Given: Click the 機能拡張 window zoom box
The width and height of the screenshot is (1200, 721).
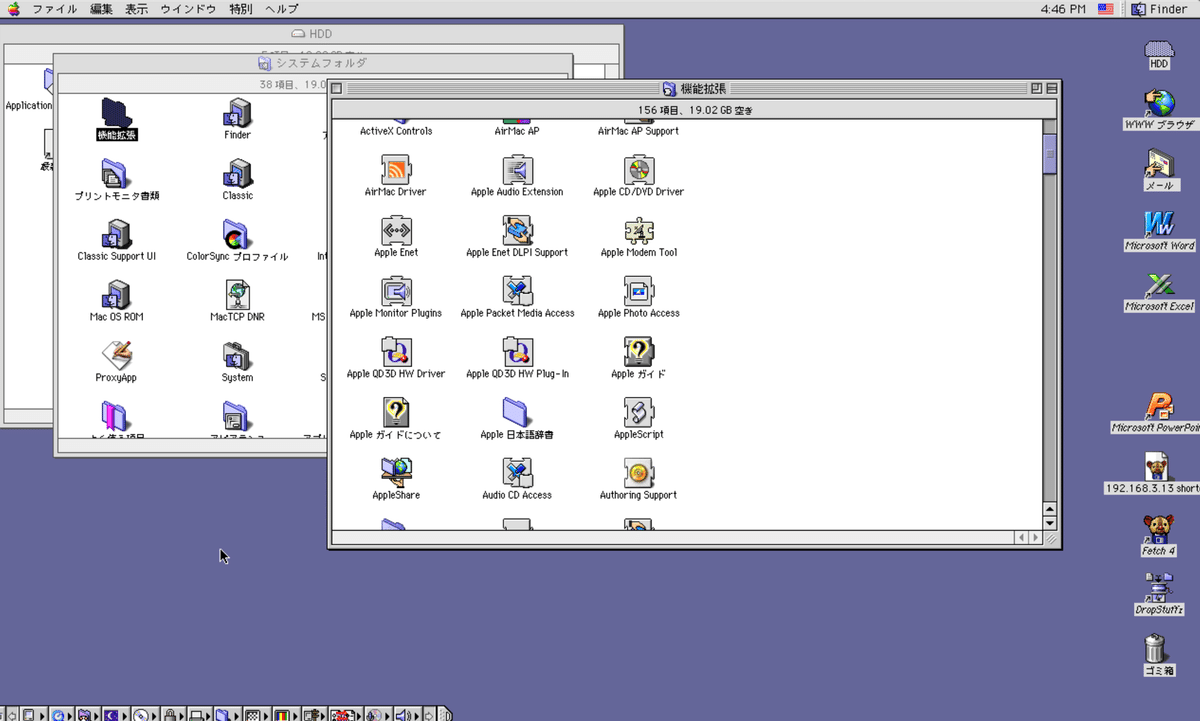Looking at the screenshot, I should [1036, 88].
